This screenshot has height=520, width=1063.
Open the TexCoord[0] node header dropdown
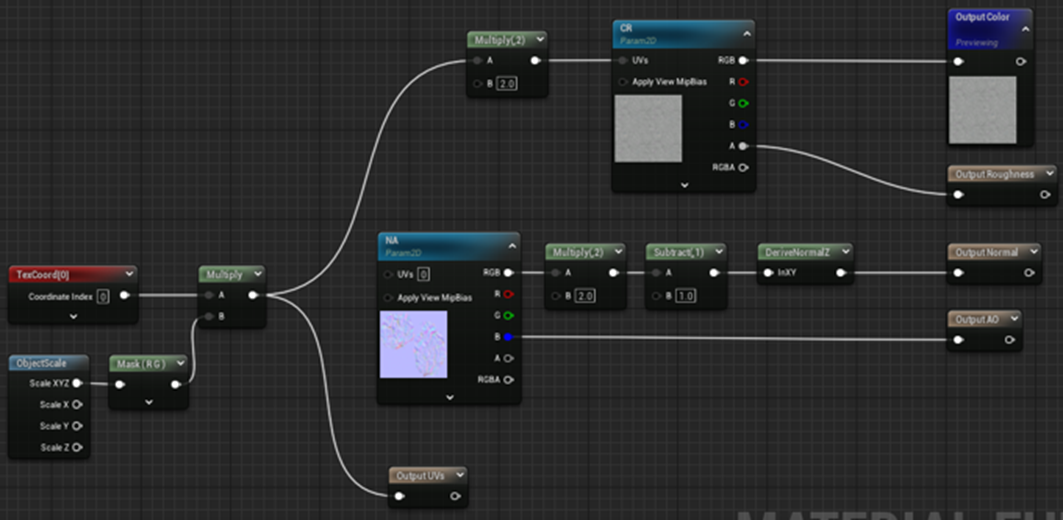point(129,274)
